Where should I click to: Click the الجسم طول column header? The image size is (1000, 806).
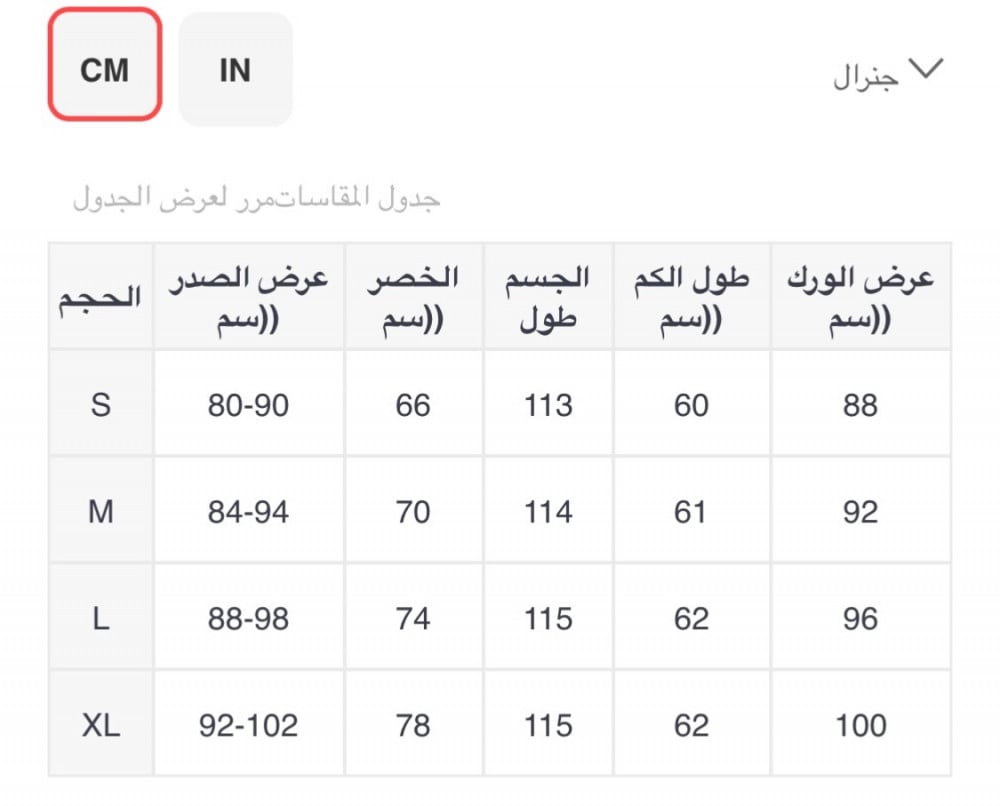(x=548, y=297)
